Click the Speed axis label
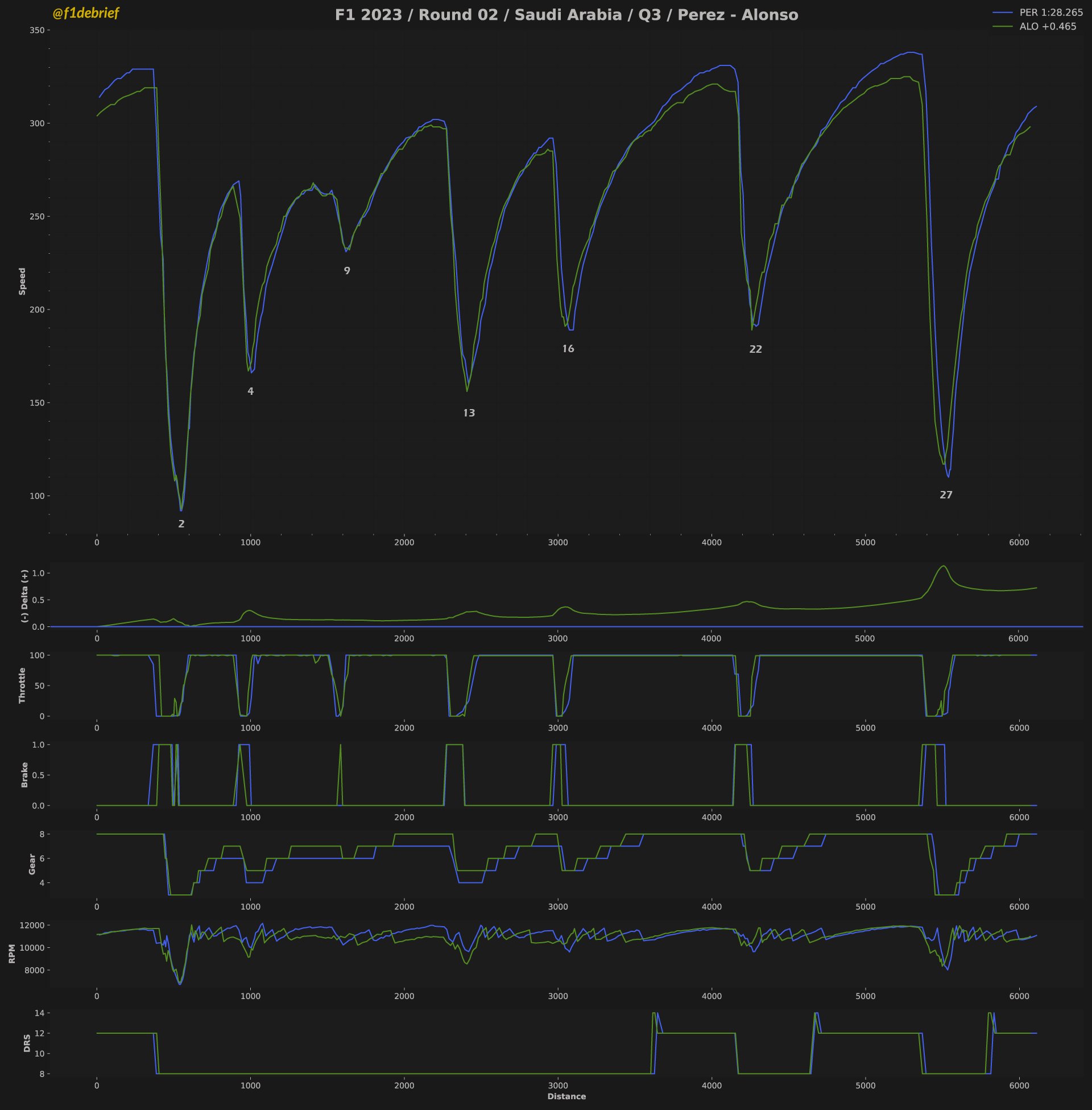1092x1110 pixels. point(22,281)
